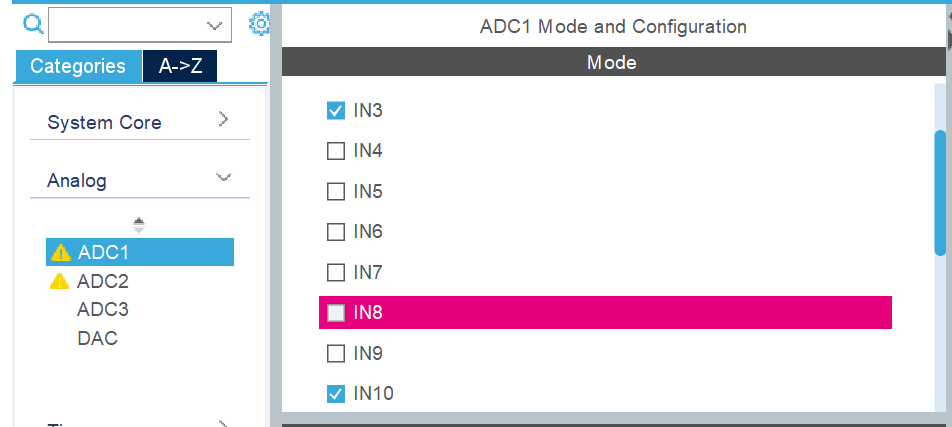952x427 pixels.
Task: Click the sort arrows above ADC1
Action: pos(139,226)
